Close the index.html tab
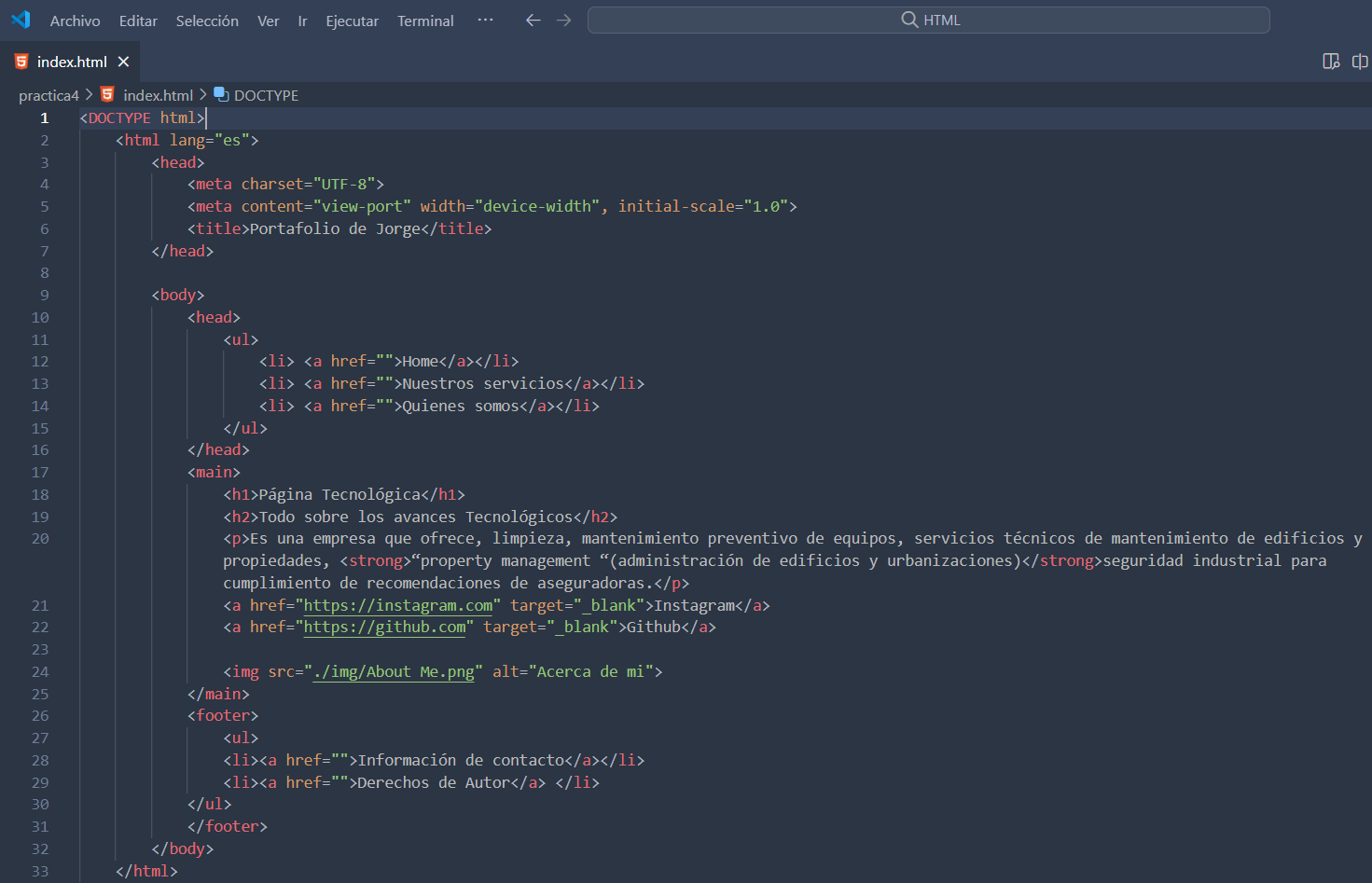The width and height of the screenshot is (1372, 883). [x=123, y=62]
